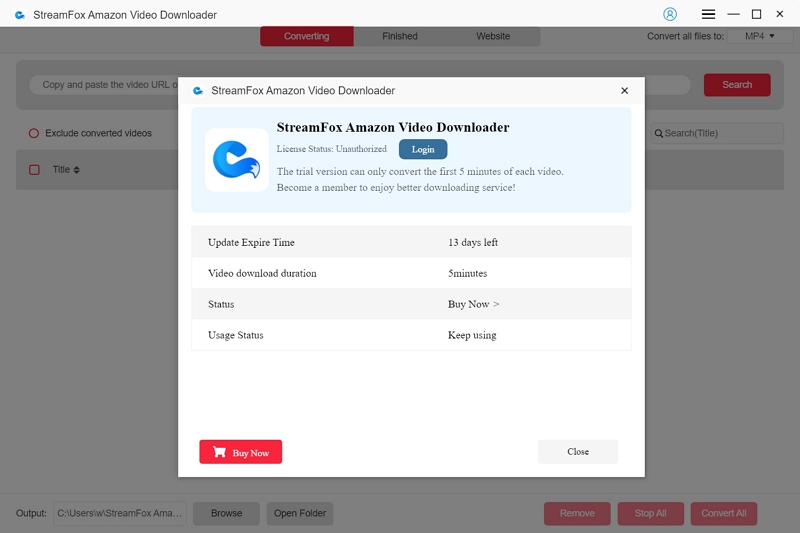
Task: Click Keep using in Usage Status row
Action: coord(472,335)
